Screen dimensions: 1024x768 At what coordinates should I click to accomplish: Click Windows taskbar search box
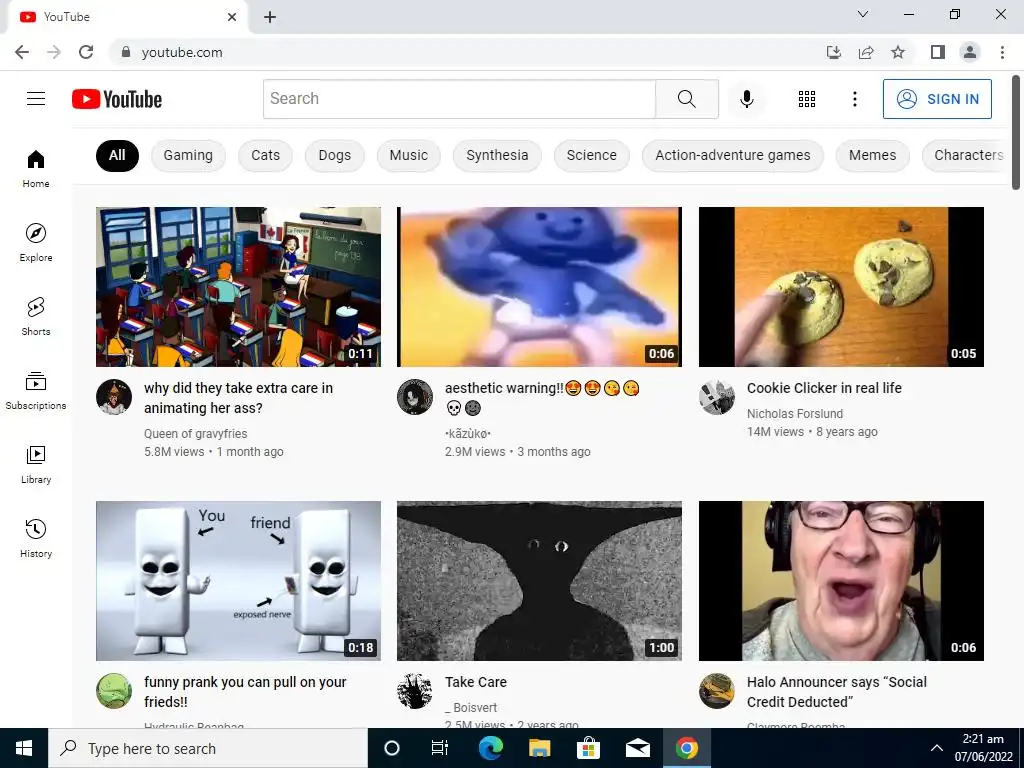tap(208, 748)
